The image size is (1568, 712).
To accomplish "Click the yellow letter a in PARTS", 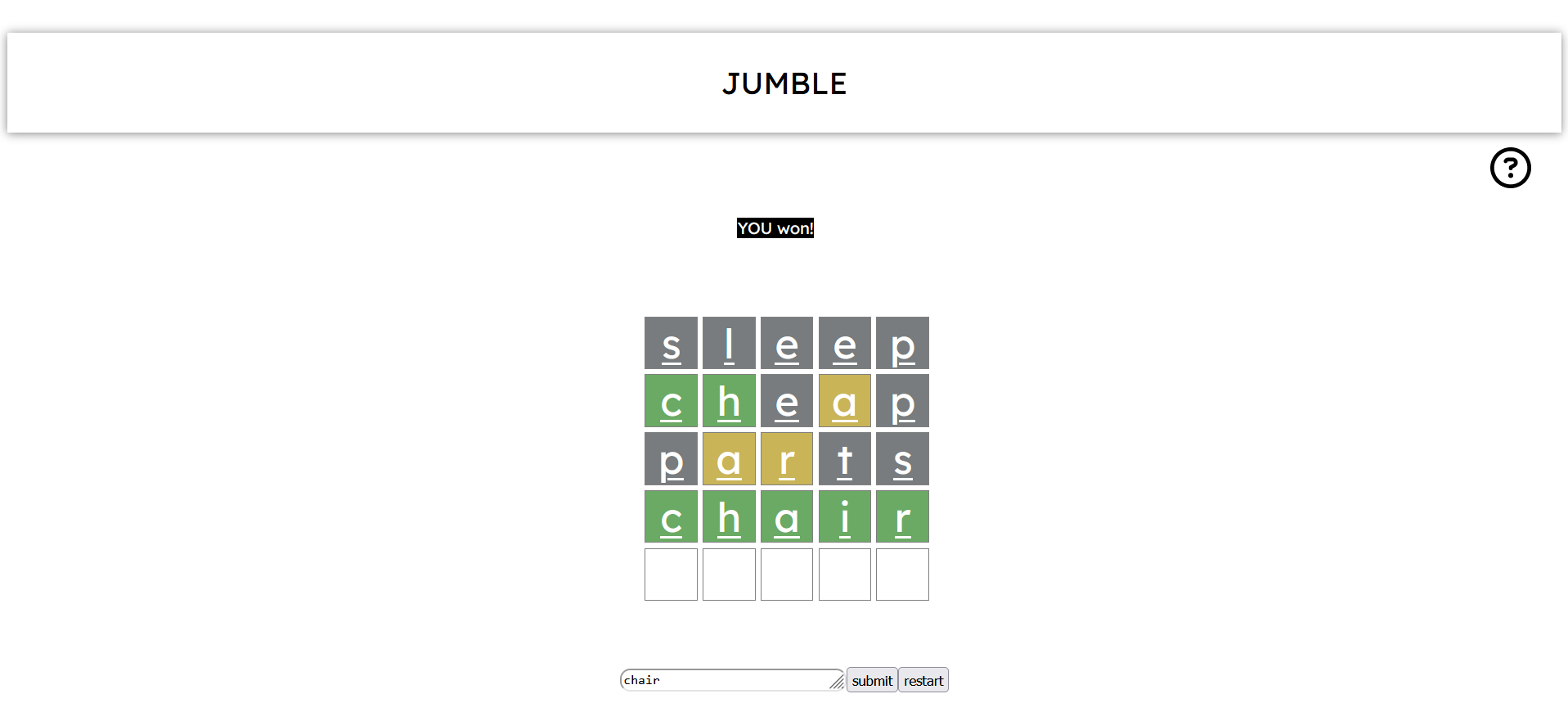I will point(729,459).
